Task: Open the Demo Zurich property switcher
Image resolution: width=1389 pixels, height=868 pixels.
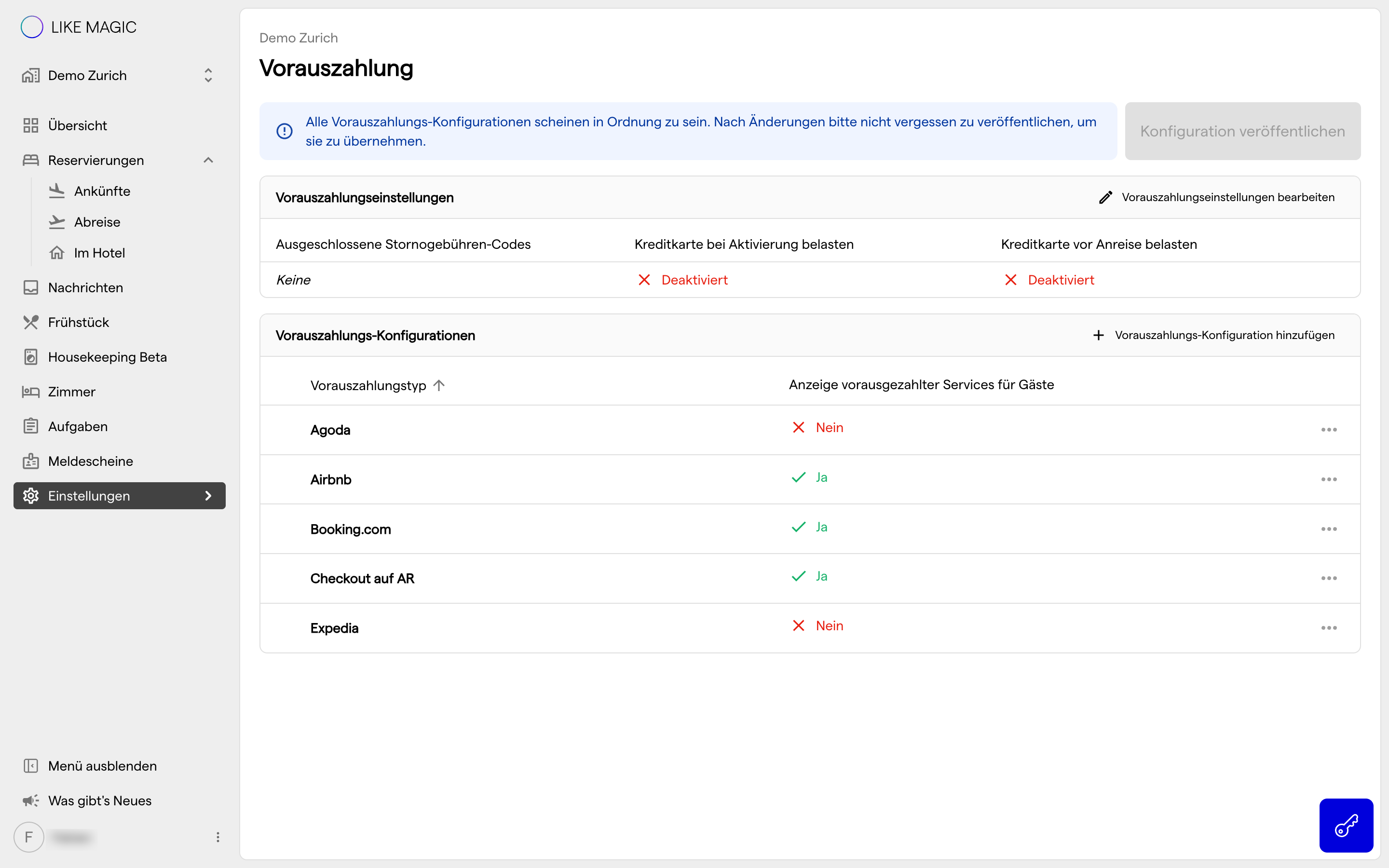Action: (120, 75)
